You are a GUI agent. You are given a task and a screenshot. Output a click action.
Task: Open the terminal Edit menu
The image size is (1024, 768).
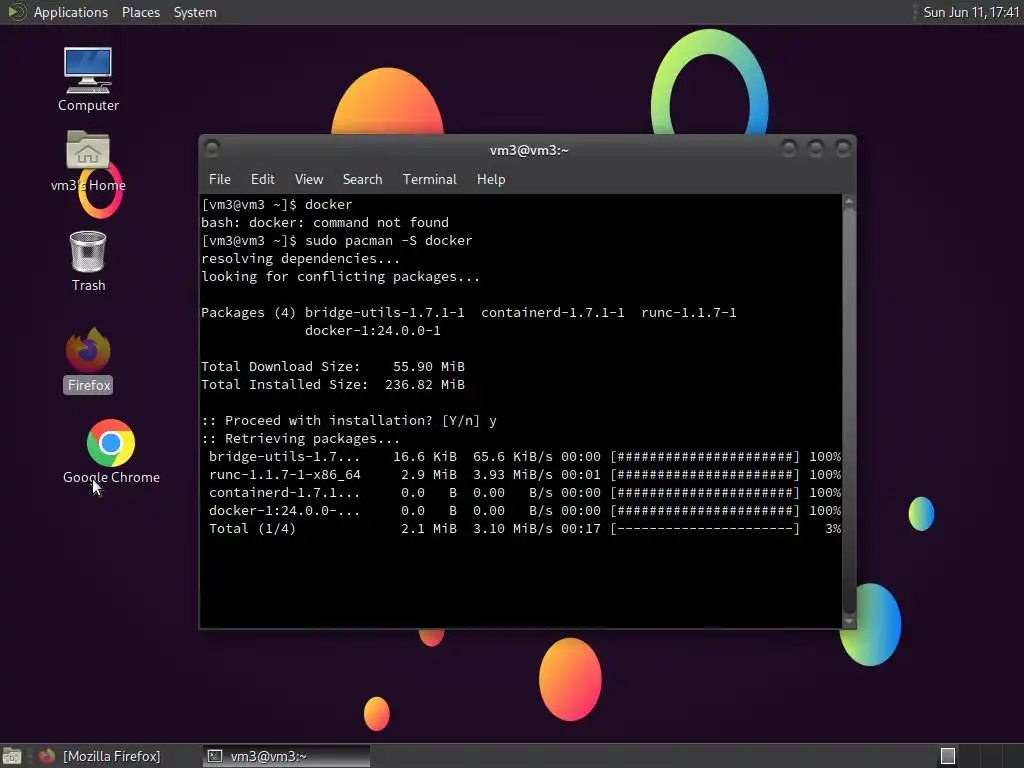[x=263, y=179]
